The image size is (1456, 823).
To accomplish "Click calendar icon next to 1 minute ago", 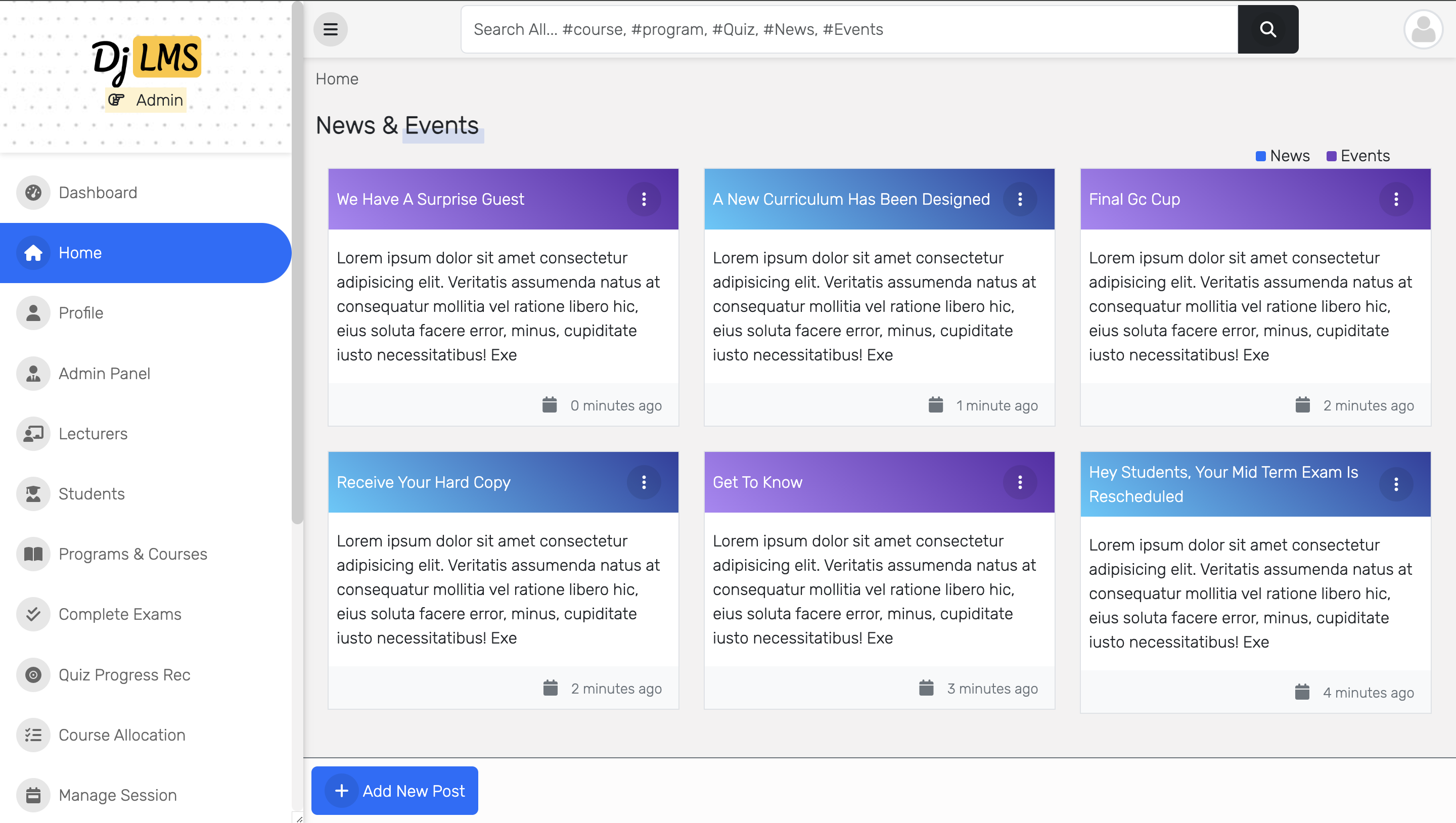I will [x=935, y=405].
